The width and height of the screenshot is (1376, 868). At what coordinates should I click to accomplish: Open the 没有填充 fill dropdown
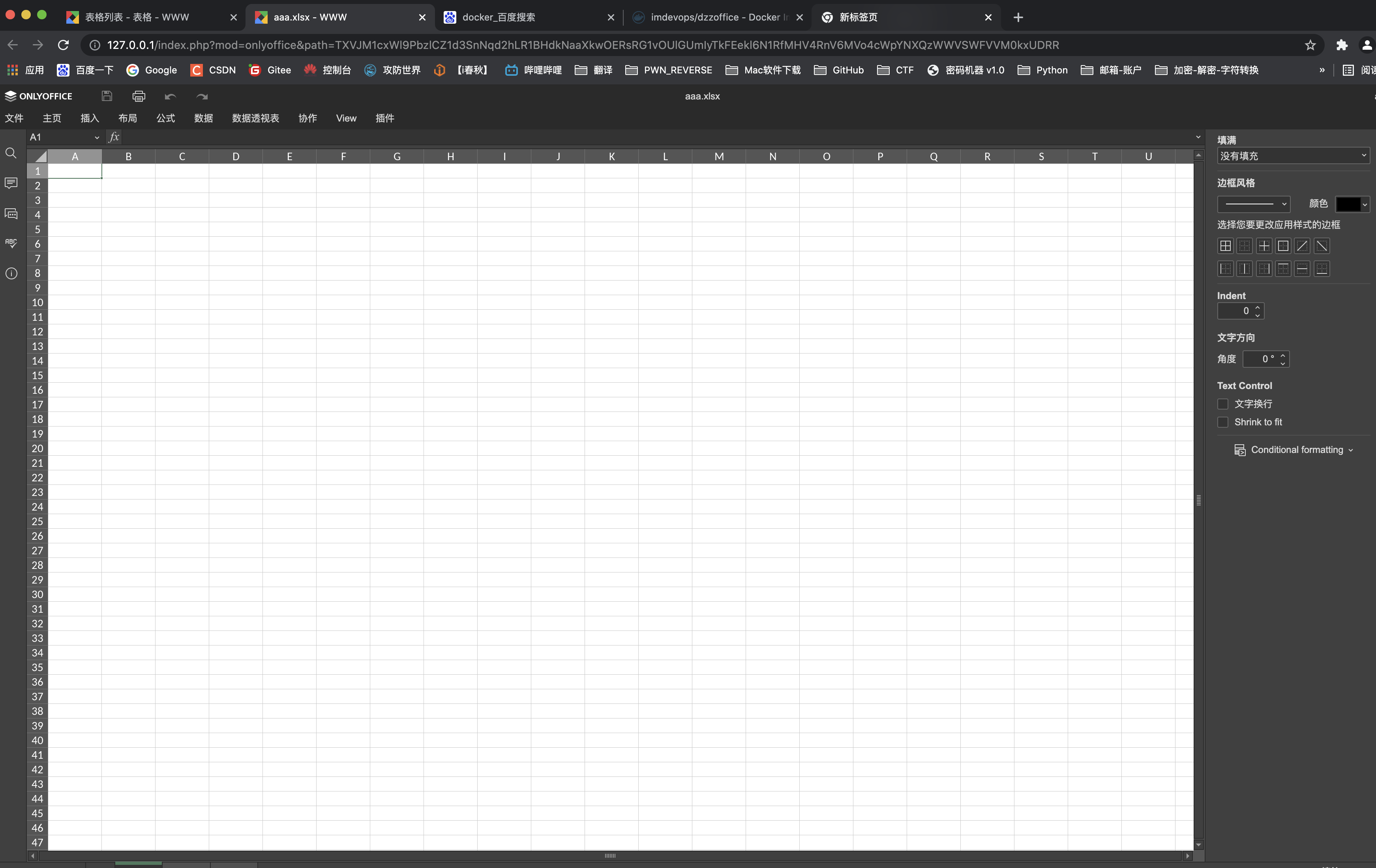pyautogui.click(x=1294, y=155)
